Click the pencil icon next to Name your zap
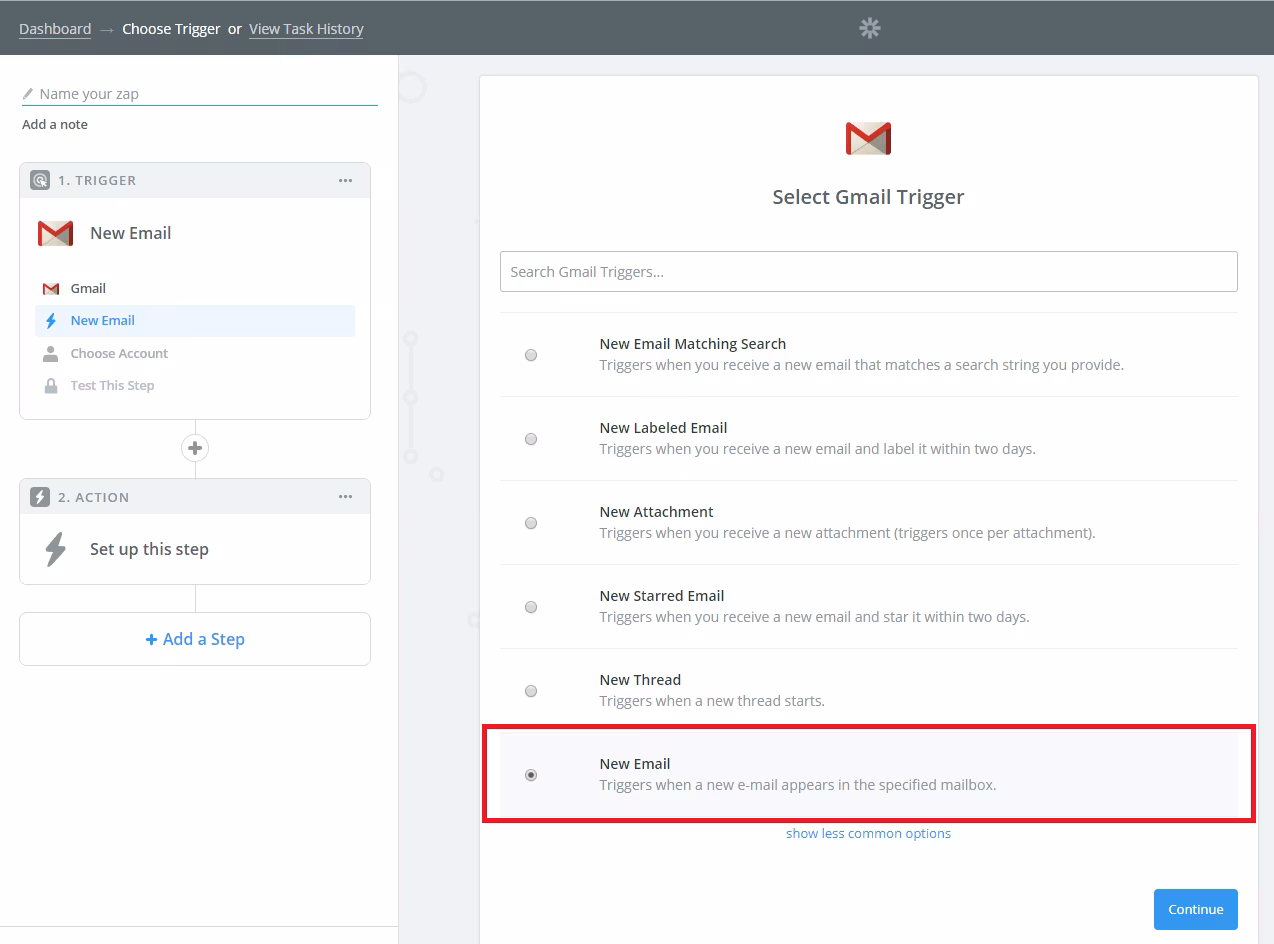Image resolution: width=1274 pixels, height=944 pixels. click(x=28, y=94)
